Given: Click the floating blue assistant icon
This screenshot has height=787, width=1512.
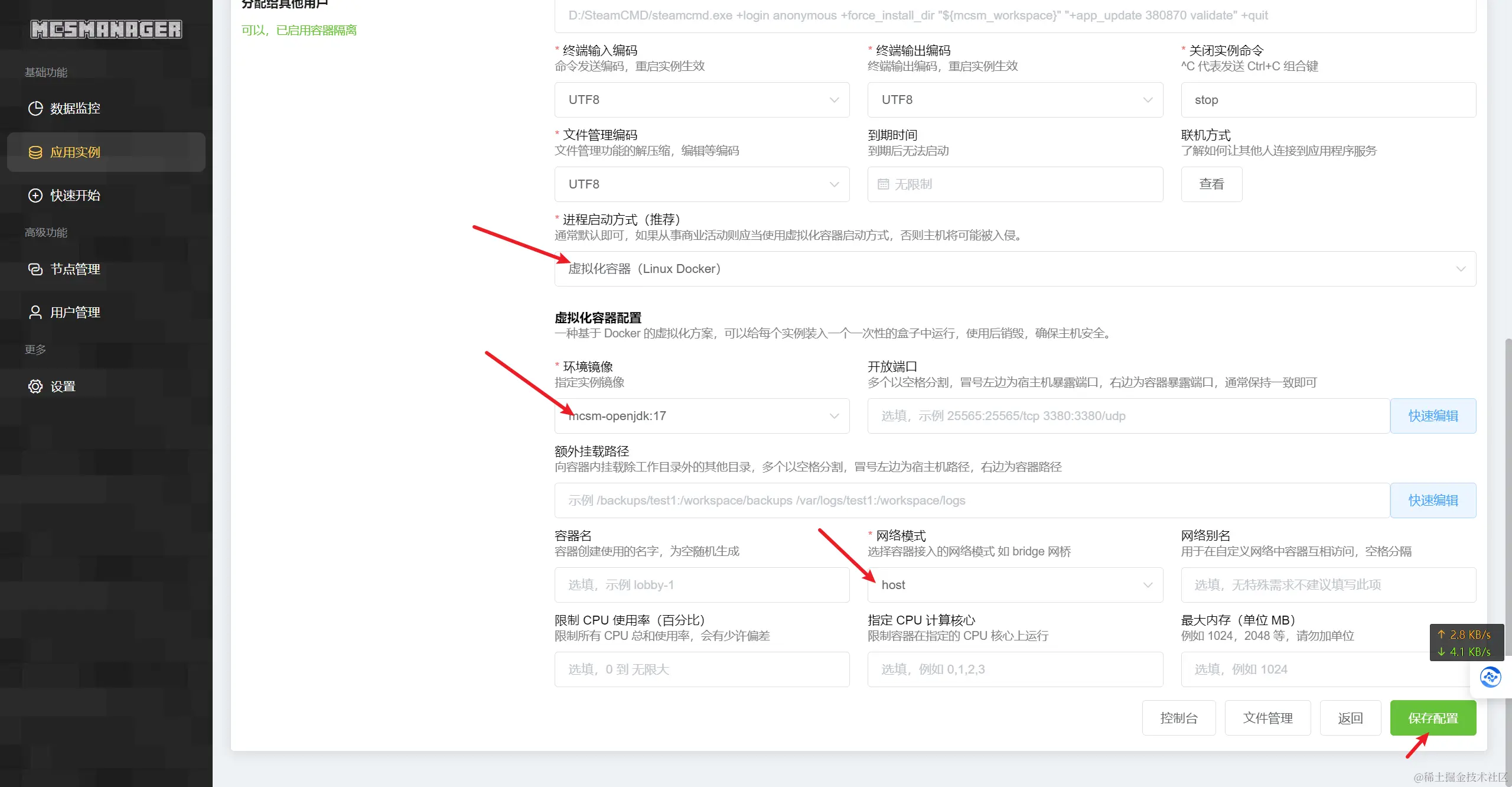Looking at the screenshot, I should pyautogui.click(x=1490, y=677).
